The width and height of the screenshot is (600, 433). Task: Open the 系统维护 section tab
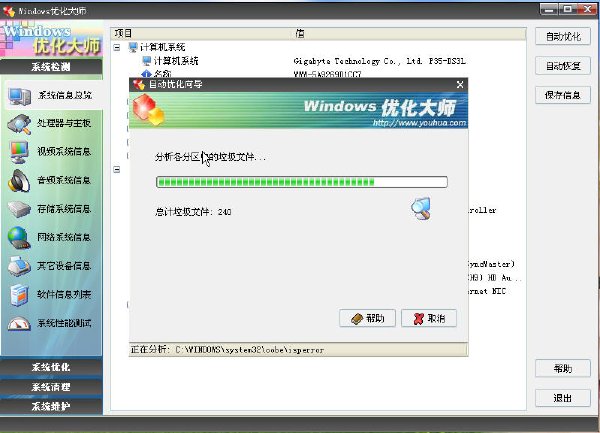pos(51,406)
